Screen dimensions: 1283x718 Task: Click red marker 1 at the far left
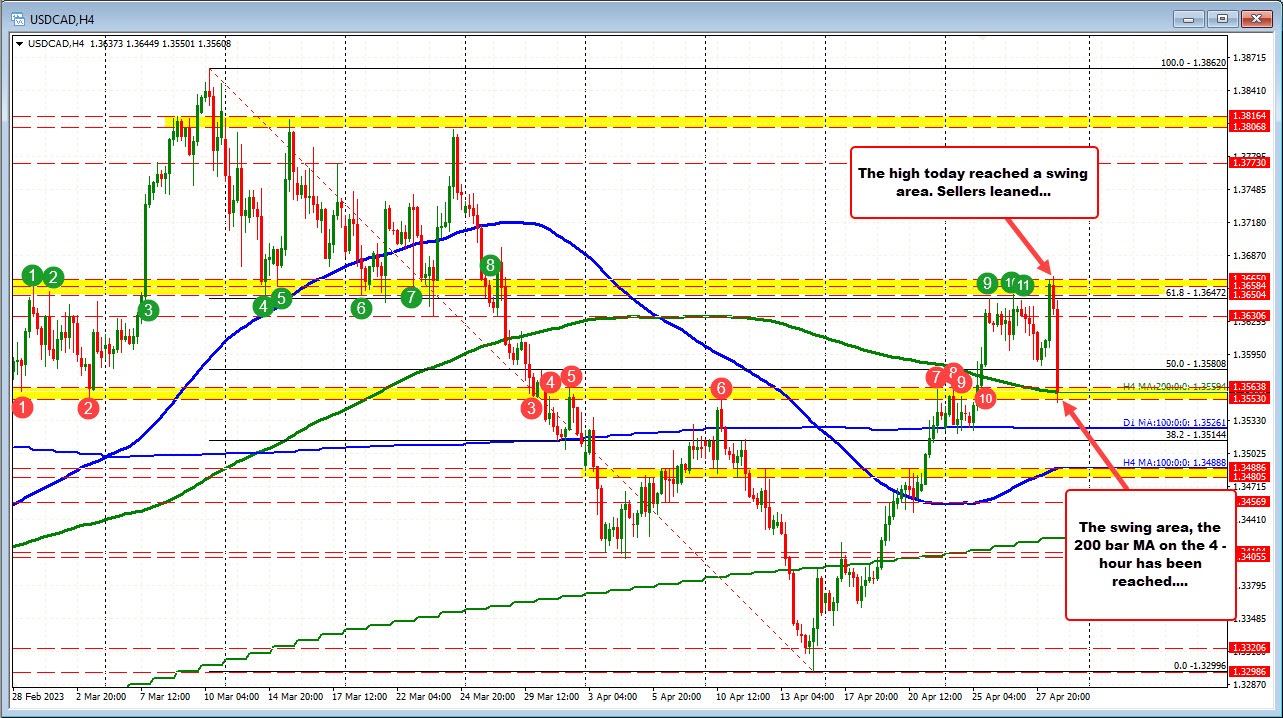[21, 407]
